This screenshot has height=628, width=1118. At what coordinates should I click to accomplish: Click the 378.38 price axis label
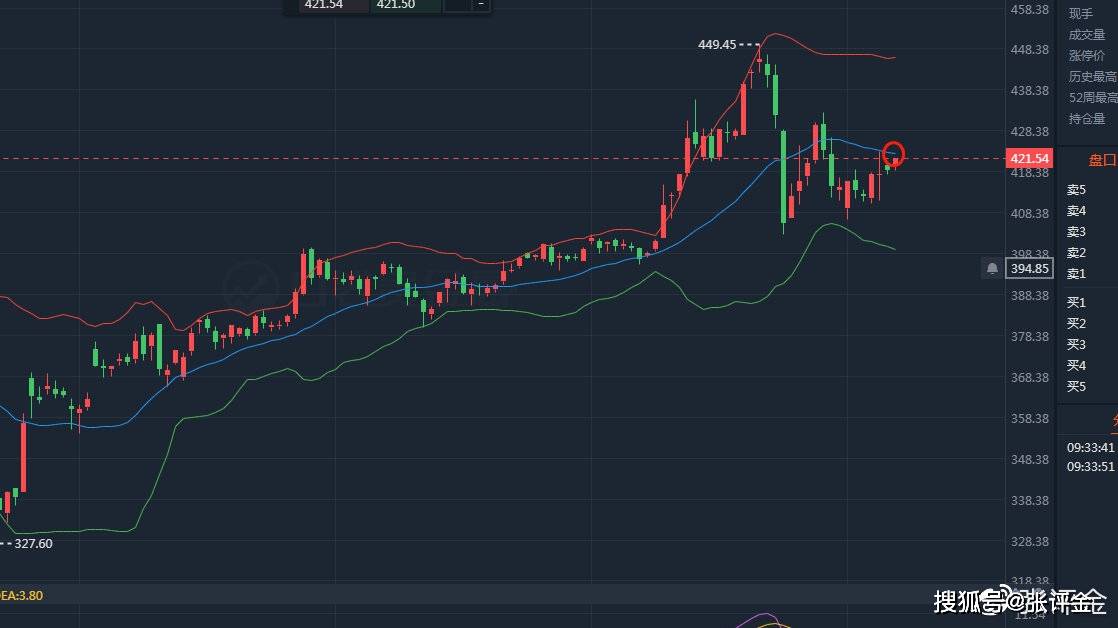1030,336
